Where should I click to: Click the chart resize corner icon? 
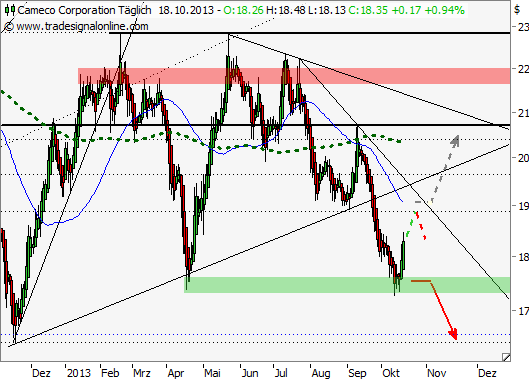505,357
